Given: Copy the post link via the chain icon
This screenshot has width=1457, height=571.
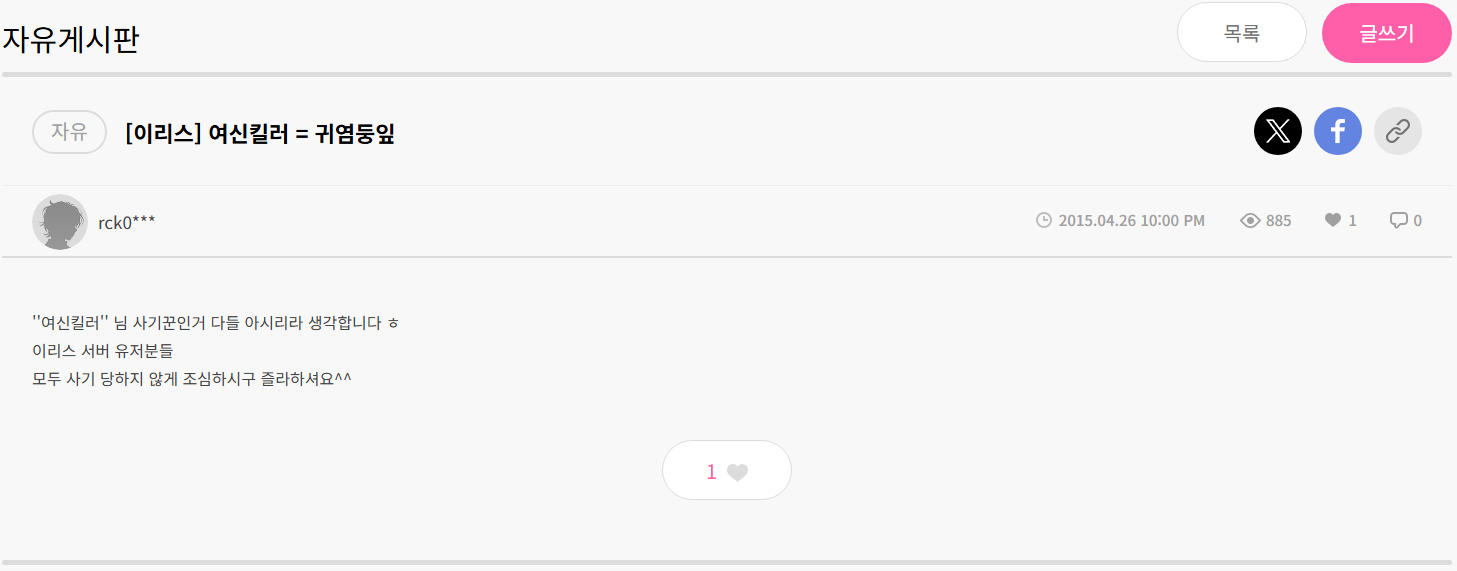Looking at the screenshot, I should pos(1398,131).
